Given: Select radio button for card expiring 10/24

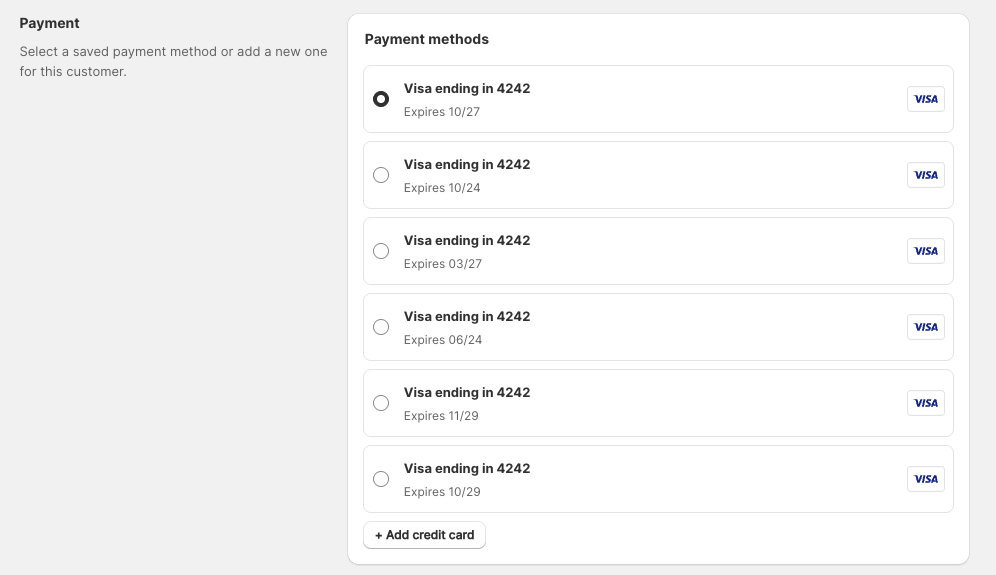Looking at the screenshot, I should click(x=381, y=175).
